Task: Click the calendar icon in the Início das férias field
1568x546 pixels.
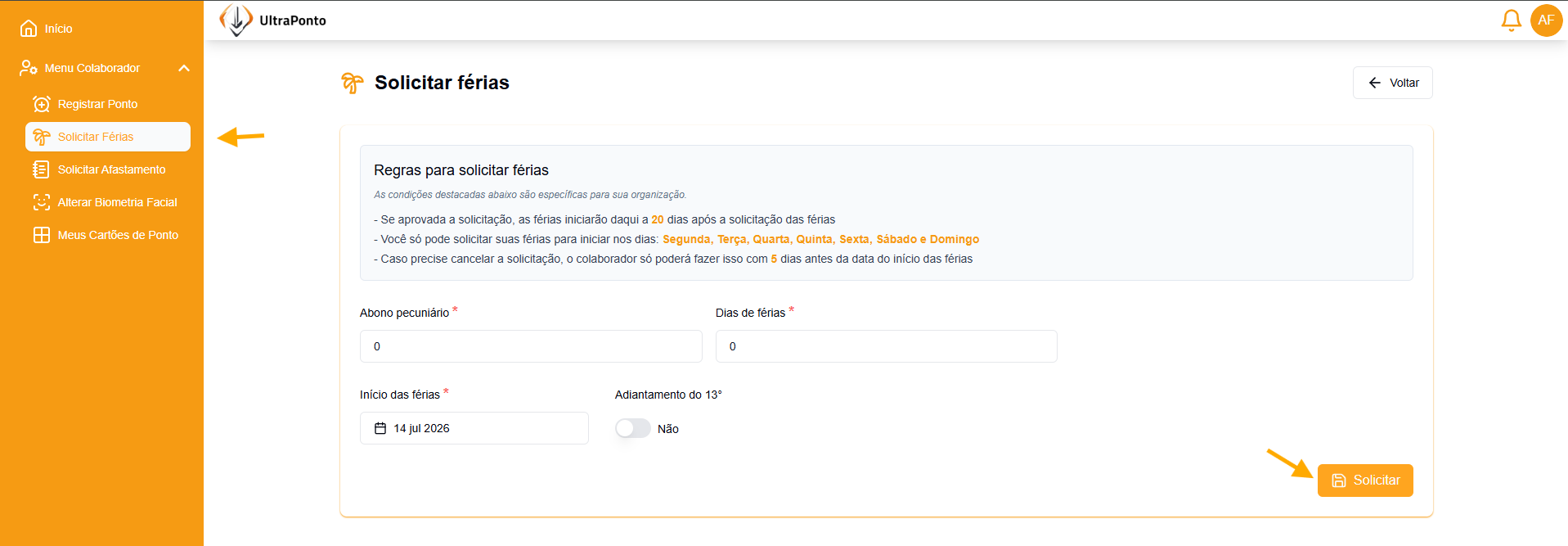Action: (380, 428)
